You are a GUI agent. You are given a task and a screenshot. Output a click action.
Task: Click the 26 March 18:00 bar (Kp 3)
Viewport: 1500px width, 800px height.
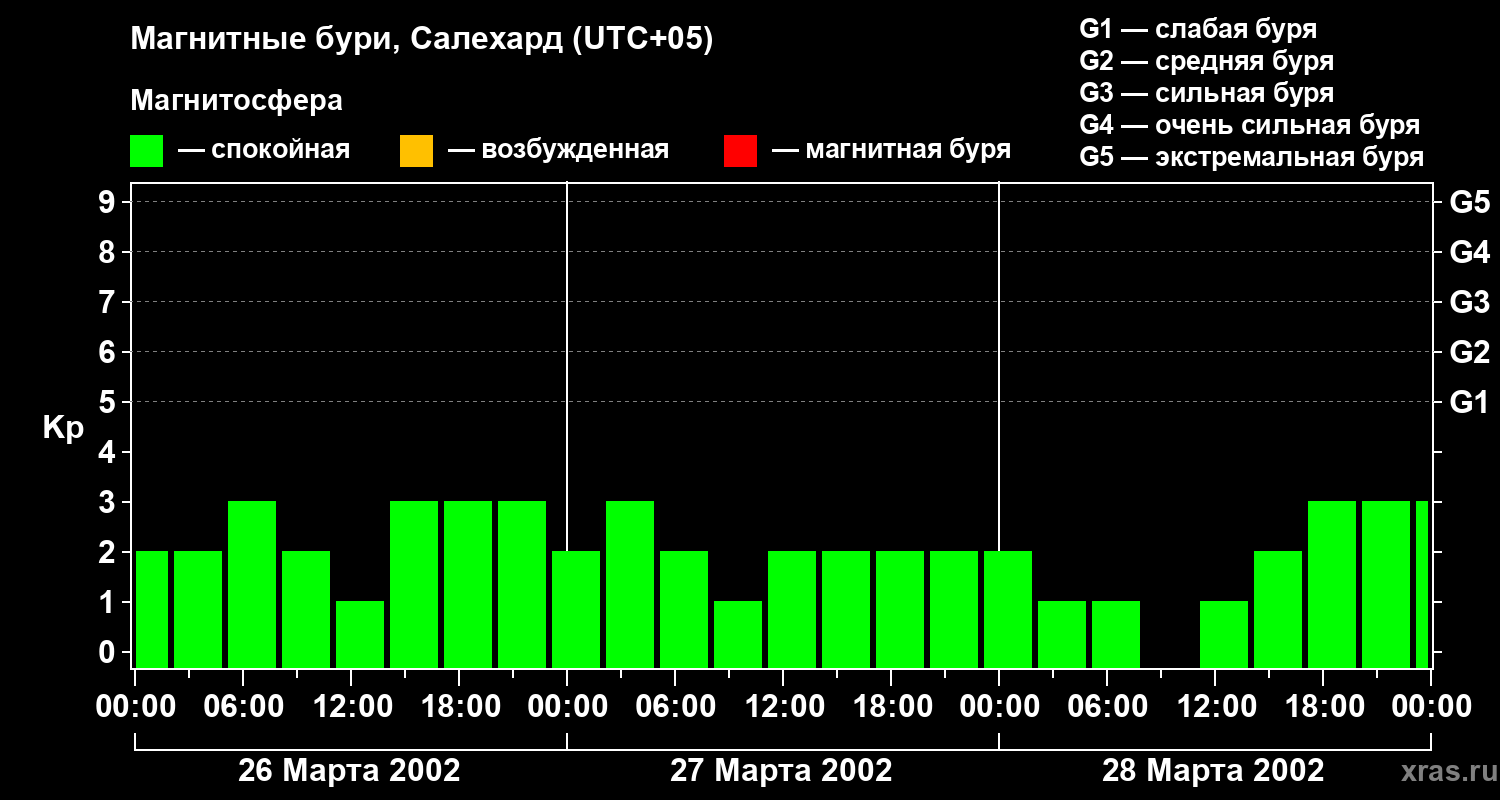pos(468,584)
